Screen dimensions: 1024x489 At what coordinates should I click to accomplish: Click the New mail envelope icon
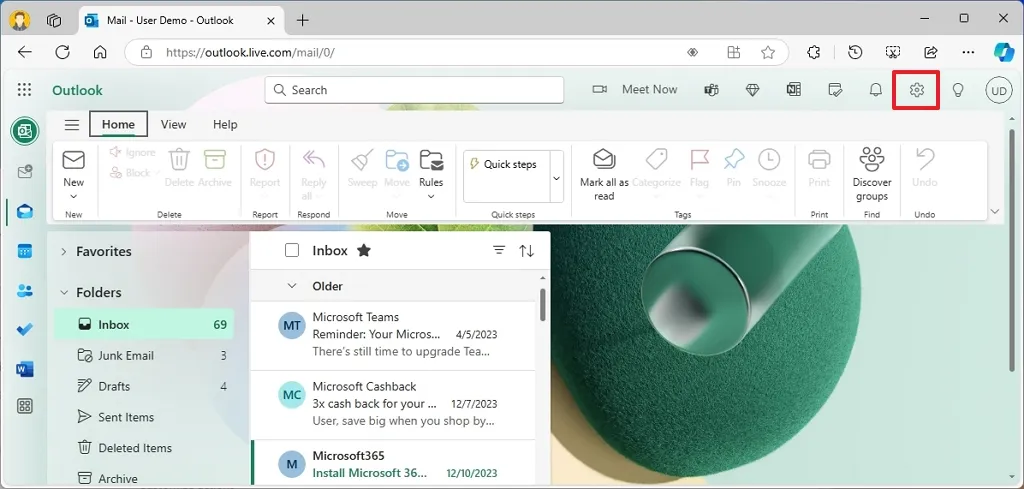coord(74,160)
